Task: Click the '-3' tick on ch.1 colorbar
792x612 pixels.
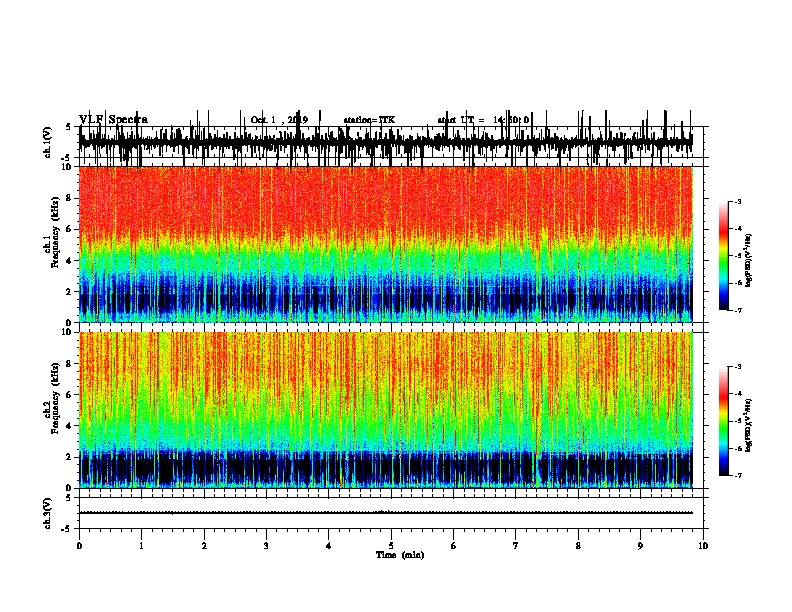Action: point(737,202)
